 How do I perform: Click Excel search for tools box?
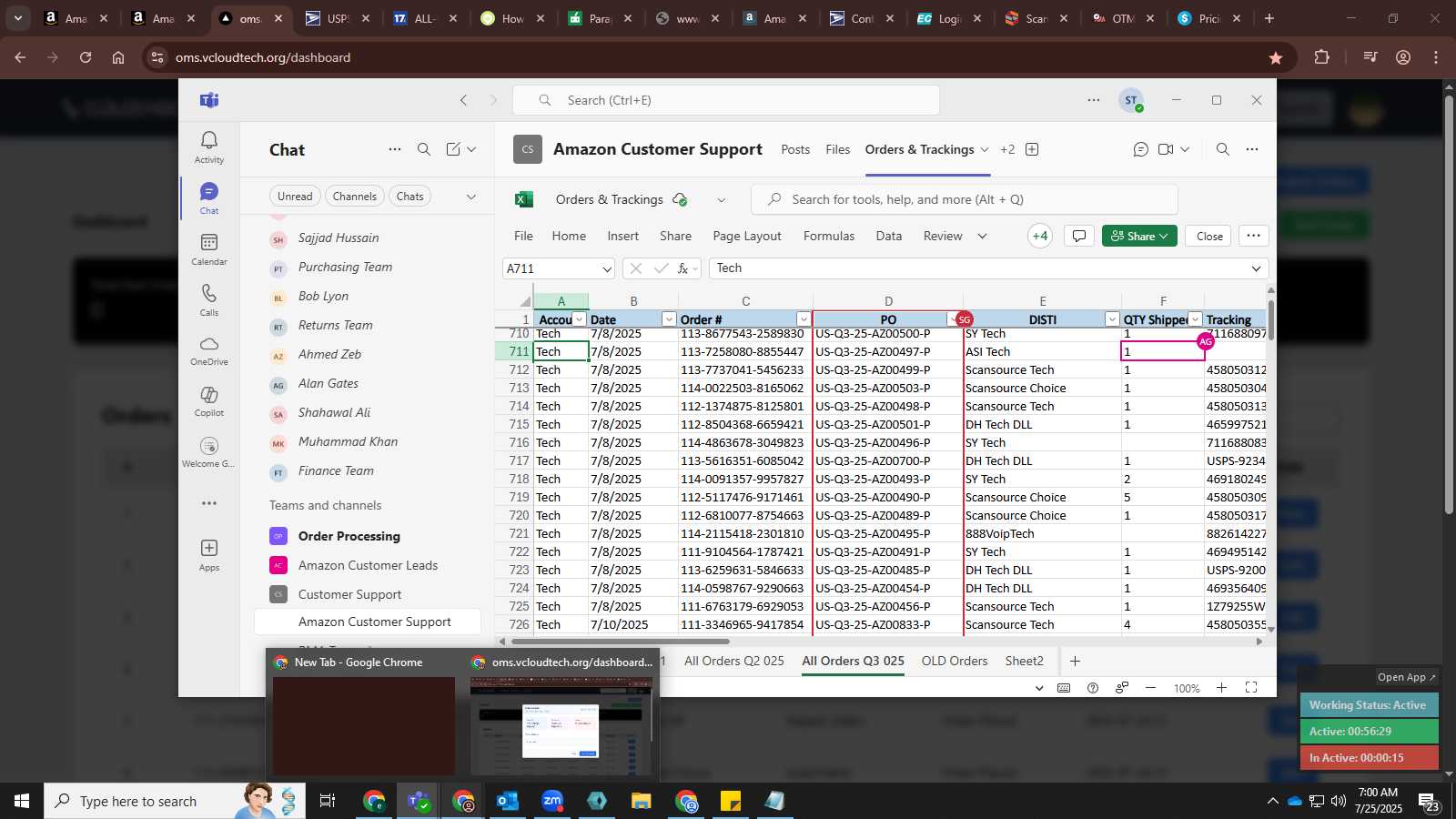(965, 199)
